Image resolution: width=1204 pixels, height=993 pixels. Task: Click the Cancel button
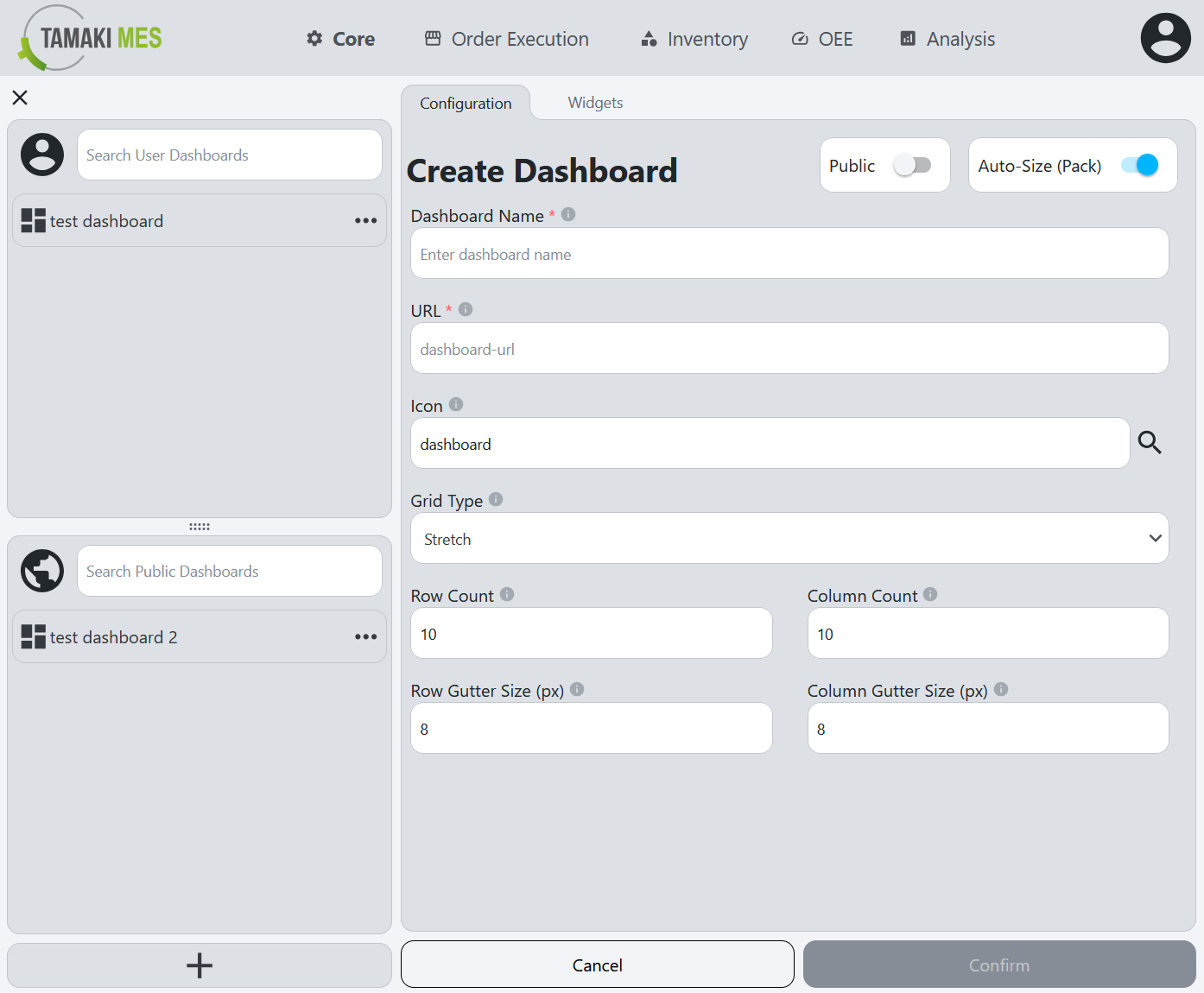597,965
